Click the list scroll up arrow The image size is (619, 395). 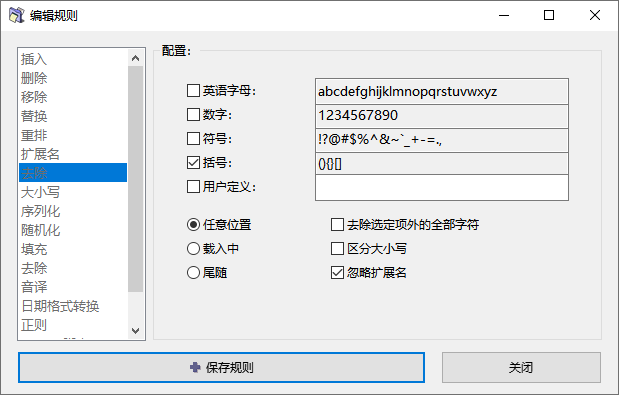point(135,58)
